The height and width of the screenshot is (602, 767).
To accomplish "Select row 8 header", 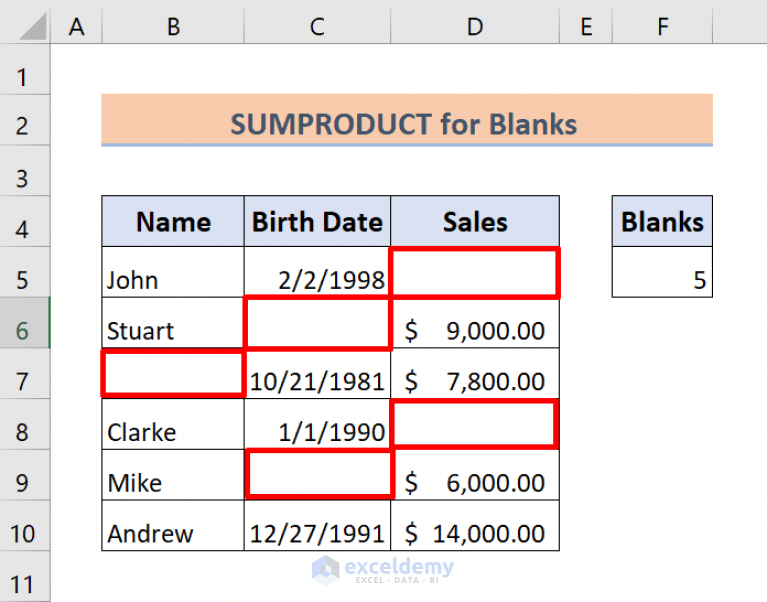I will click(x=25, y=424).
